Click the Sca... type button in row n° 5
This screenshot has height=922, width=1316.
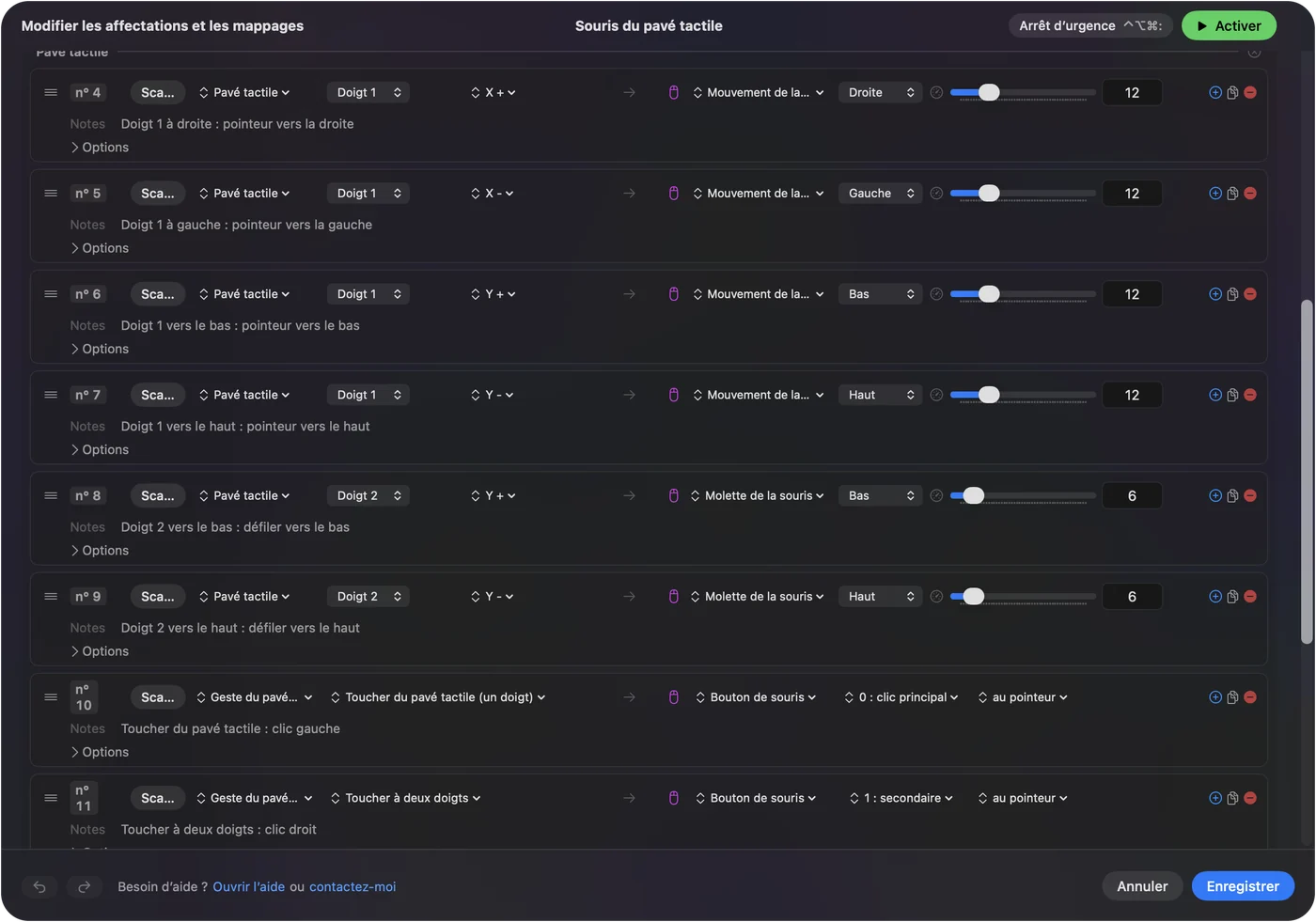click(158, 194)
